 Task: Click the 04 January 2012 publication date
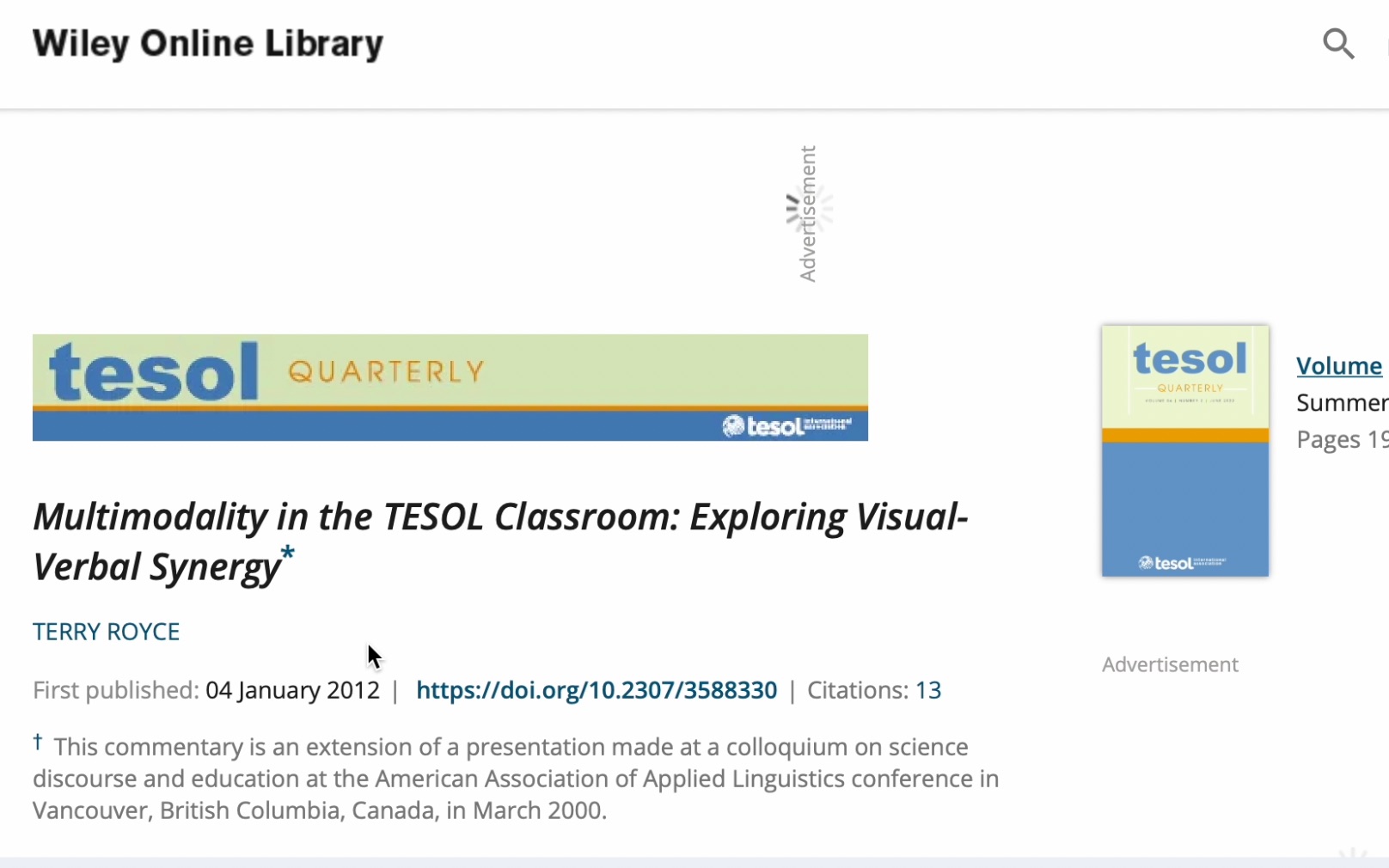click(292, 690)
